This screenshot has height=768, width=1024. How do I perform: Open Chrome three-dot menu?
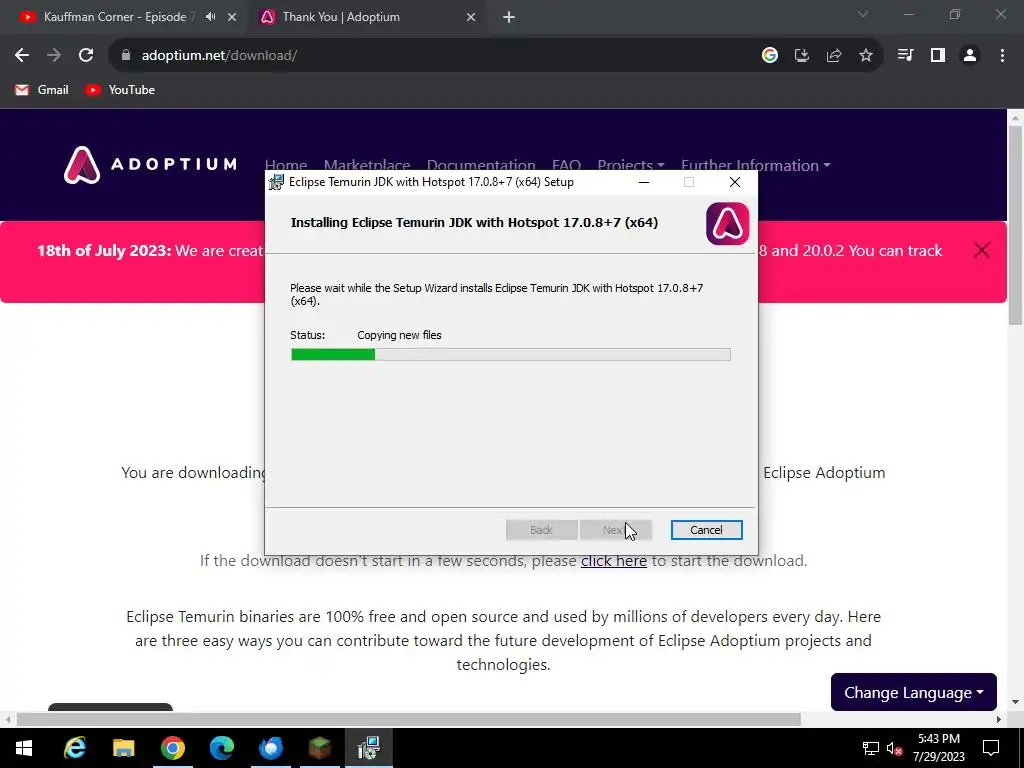1002,56
